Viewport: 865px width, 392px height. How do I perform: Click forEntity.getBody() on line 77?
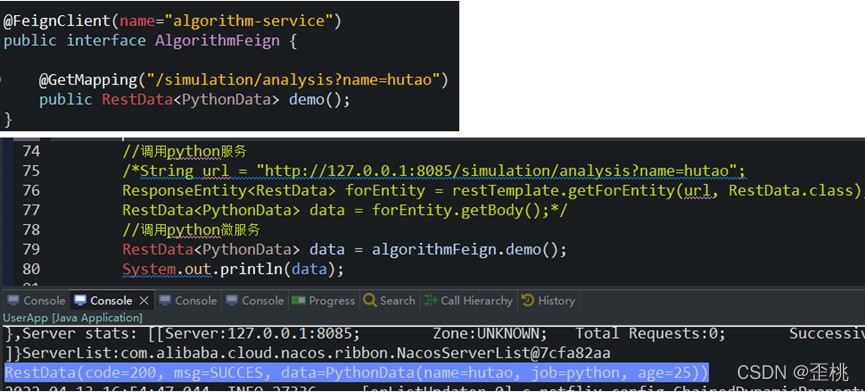click(461, 210)
